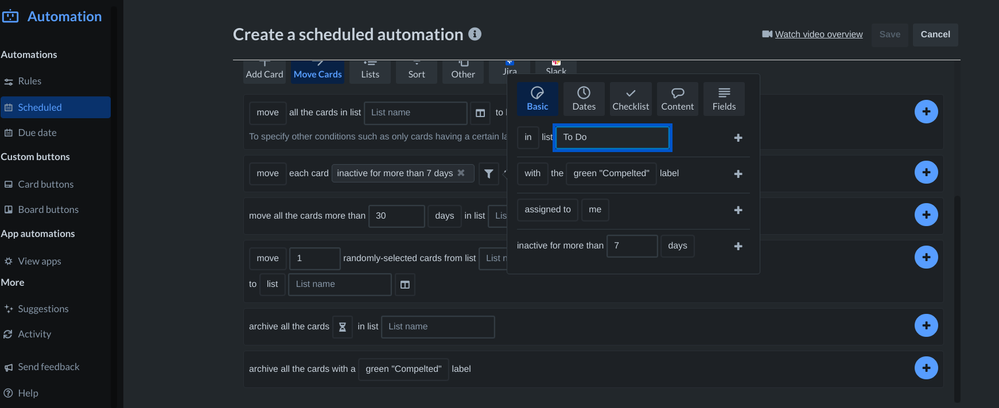Screen dimensions: 999x408
Task: Focus the 'To Do' list name field
Action: (x=612, y=138)
